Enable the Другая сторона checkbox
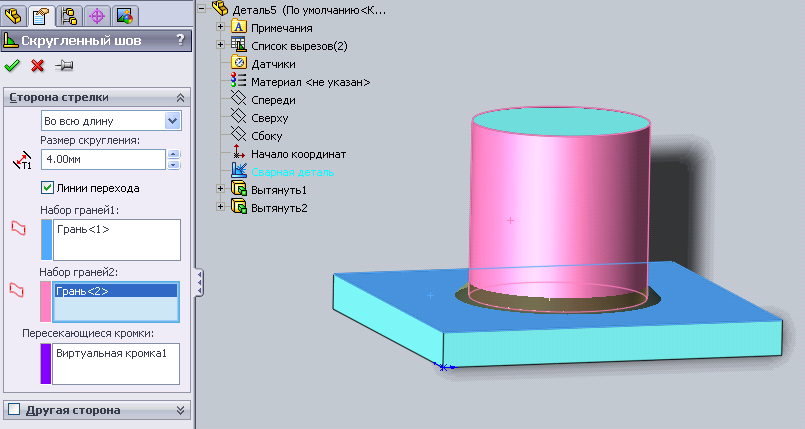 pos(14,409)
